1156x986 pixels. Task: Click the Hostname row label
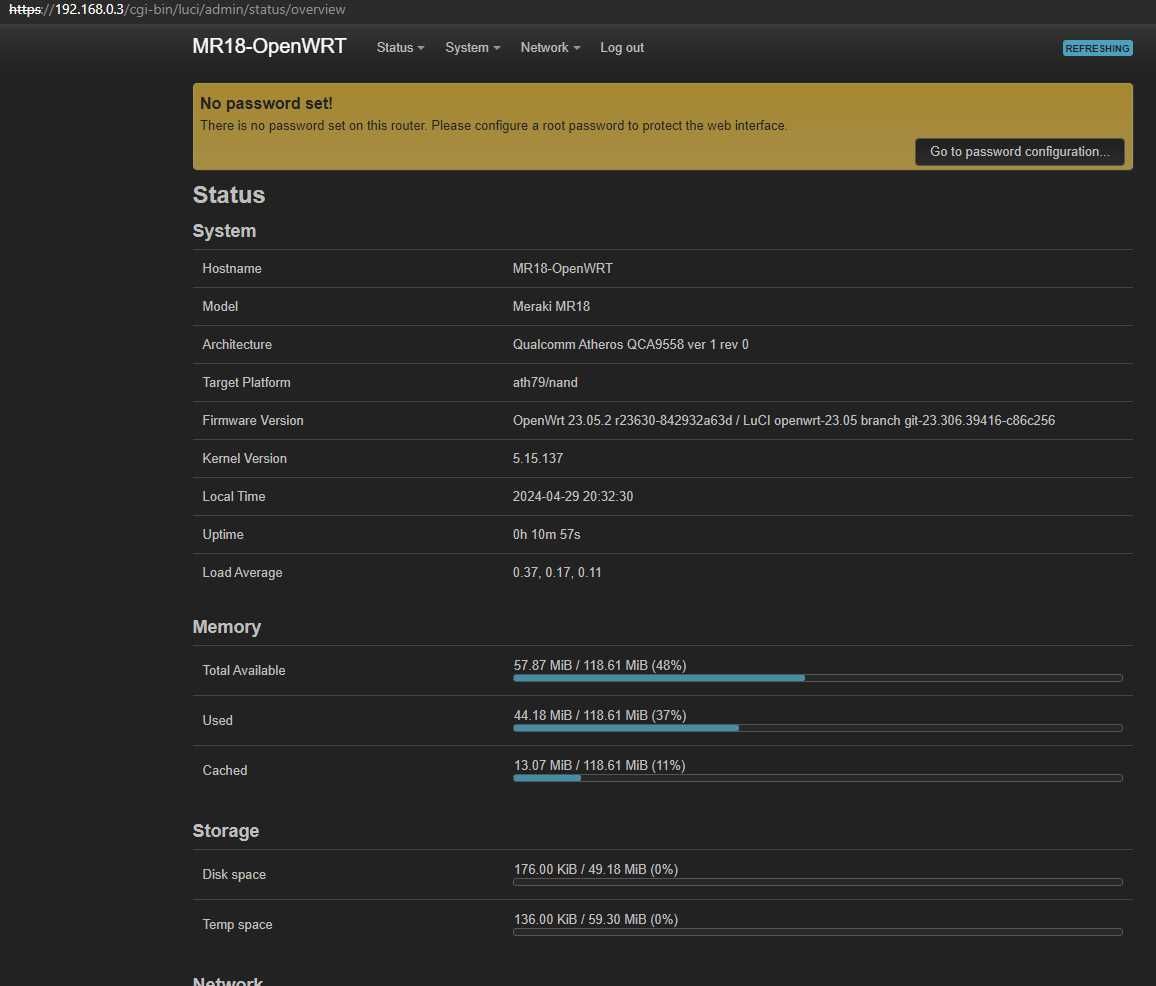(231, 268)
